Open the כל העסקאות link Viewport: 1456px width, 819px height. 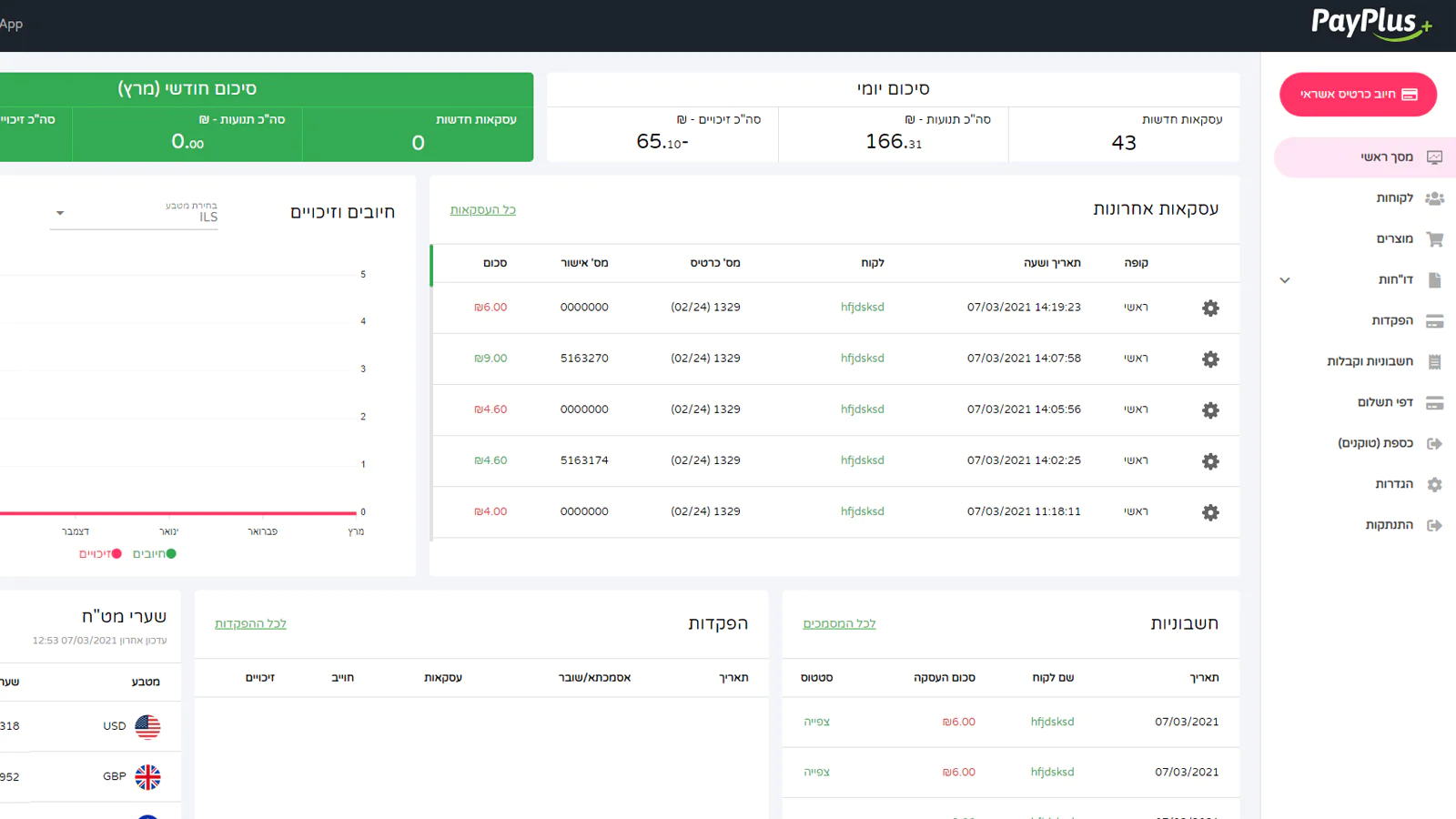(x=482, y=209)
